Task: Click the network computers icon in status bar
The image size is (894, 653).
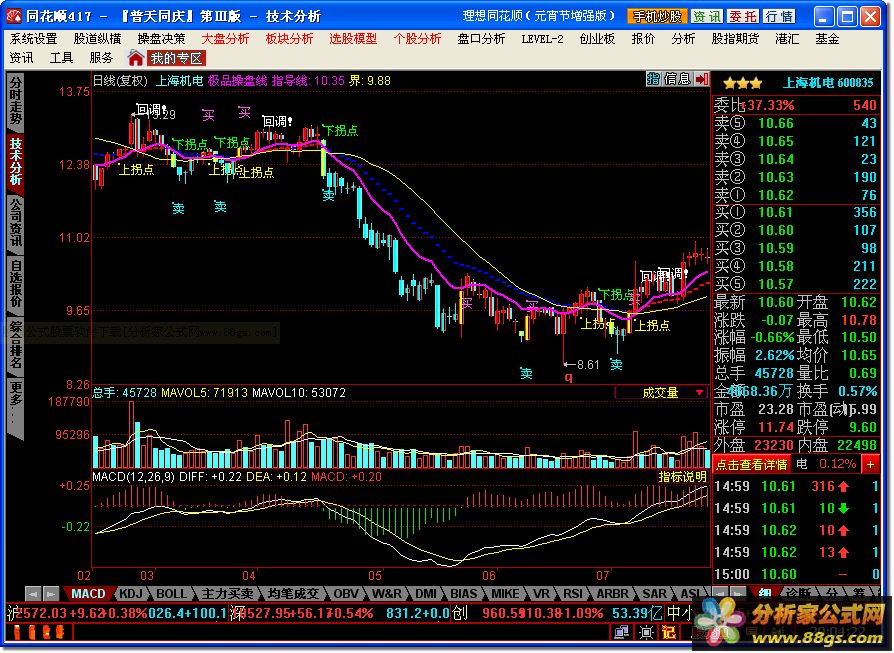Action: click(621, 632)
